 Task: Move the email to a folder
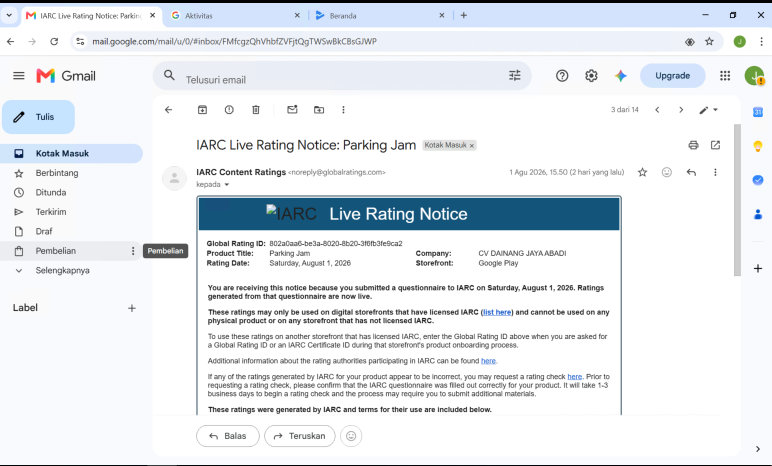click(319, 109)
